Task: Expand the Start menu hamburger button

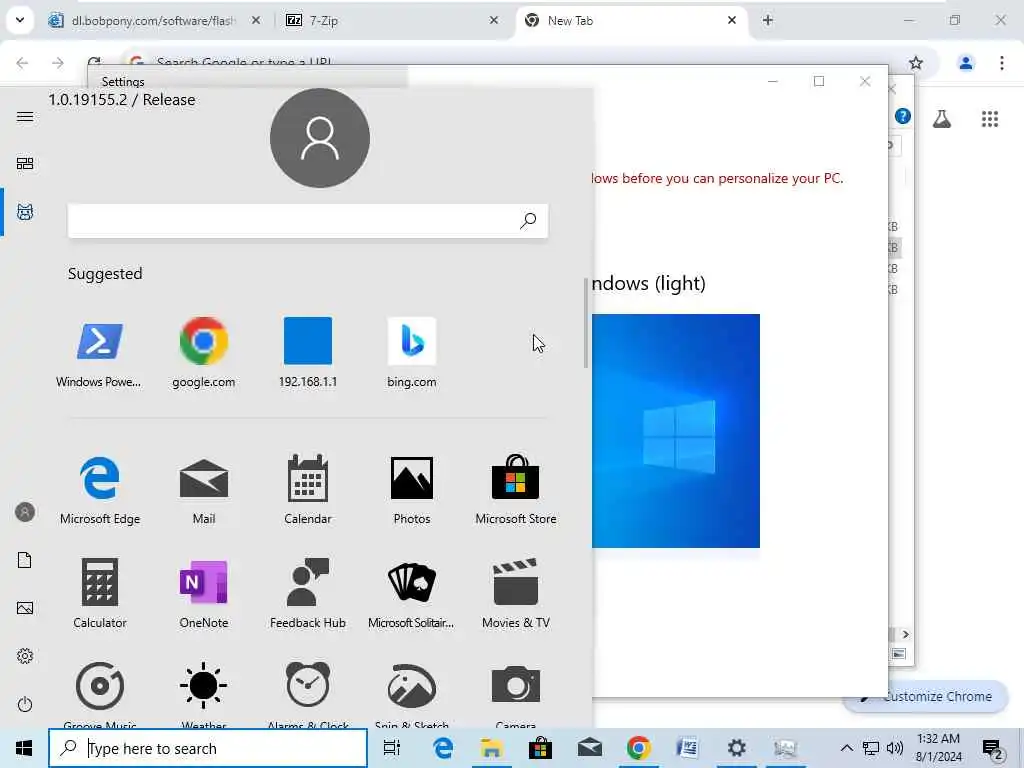Action: [25, 116]
